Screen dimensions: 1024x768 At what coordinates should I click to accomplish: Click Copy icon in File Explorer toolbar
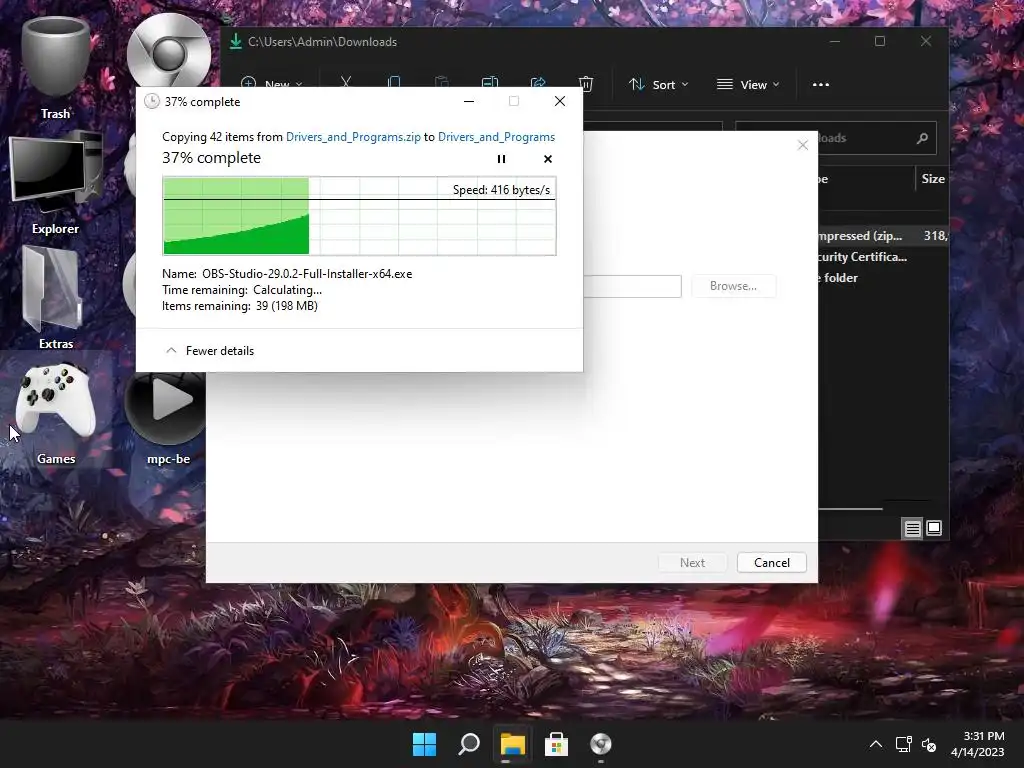394,82
